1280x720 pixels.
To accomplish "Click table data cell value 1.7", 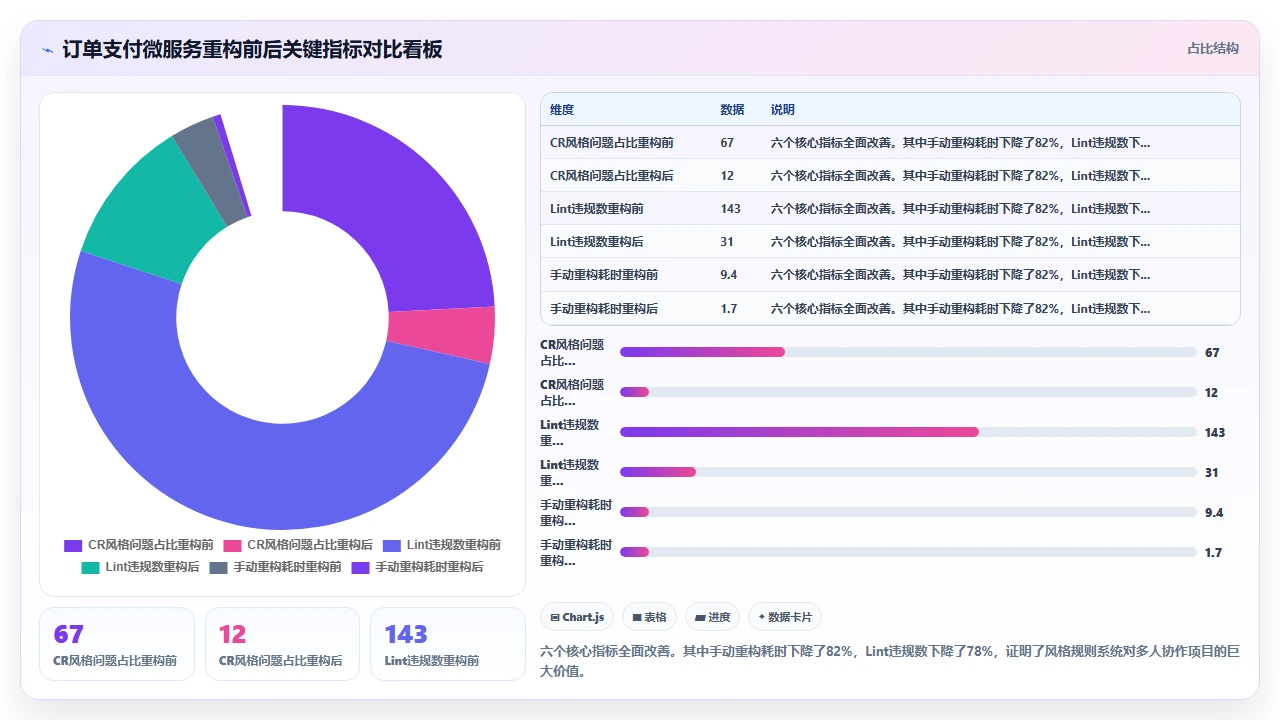I will [729, 308].
